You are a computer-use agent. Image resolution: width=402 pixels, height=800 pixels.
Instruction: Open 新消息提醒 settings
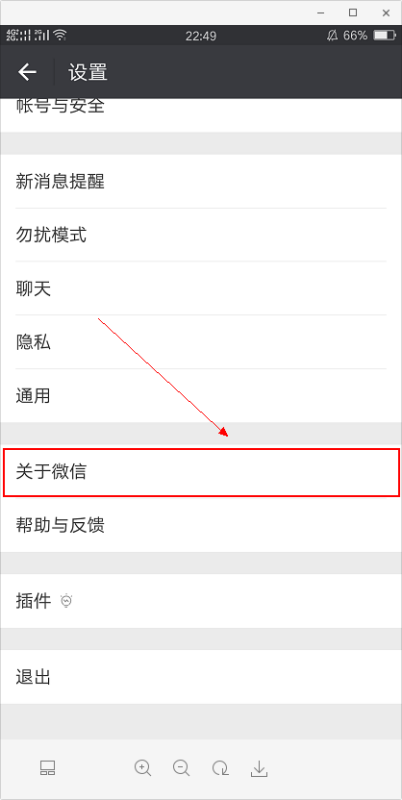click(x=201, y=182)
